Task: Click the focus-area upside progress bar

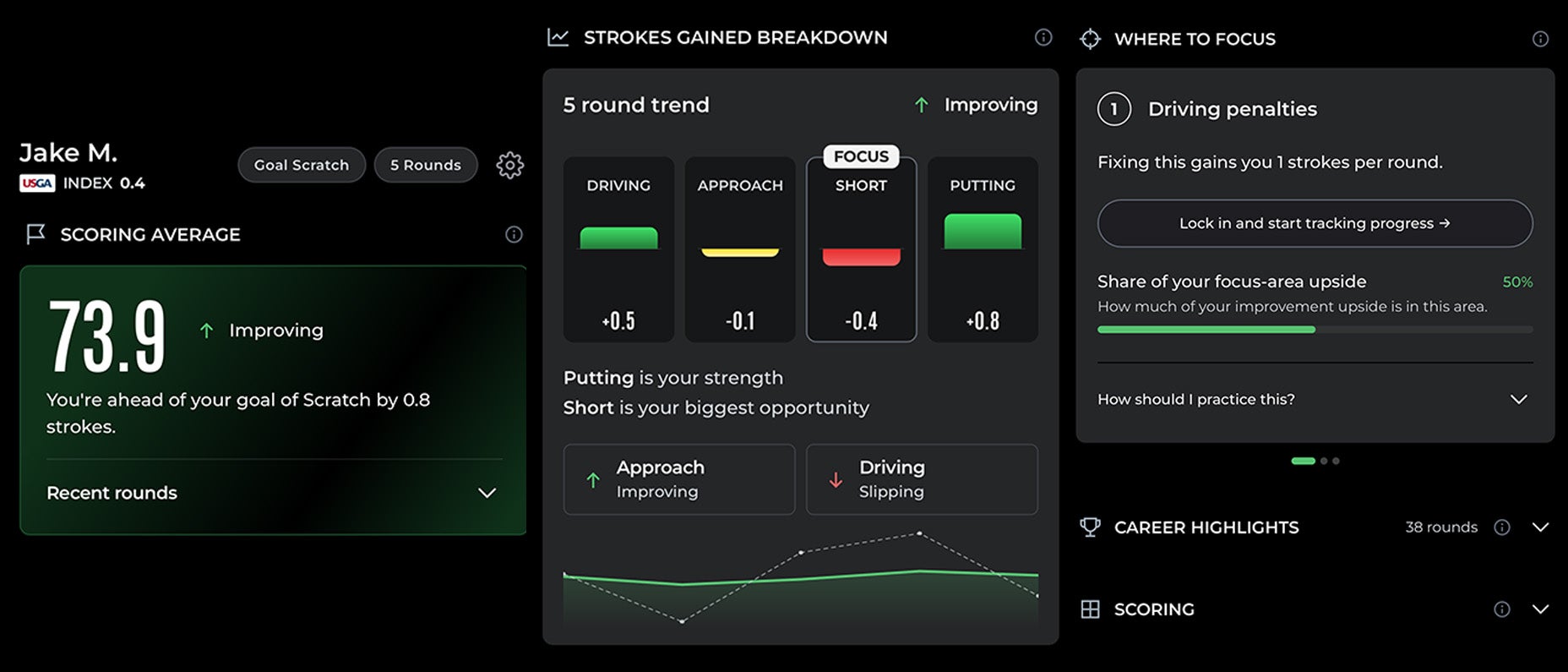Action: tap(1315, 330)
